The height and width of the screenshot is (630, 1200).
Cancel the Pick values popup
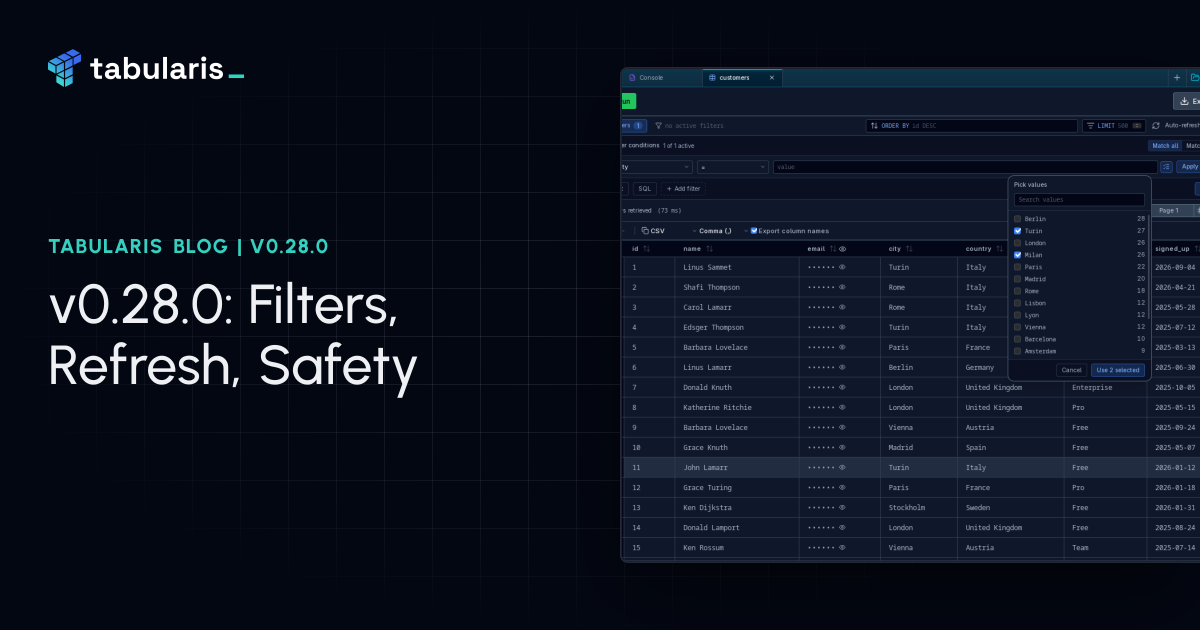(x=1071, y=370)
